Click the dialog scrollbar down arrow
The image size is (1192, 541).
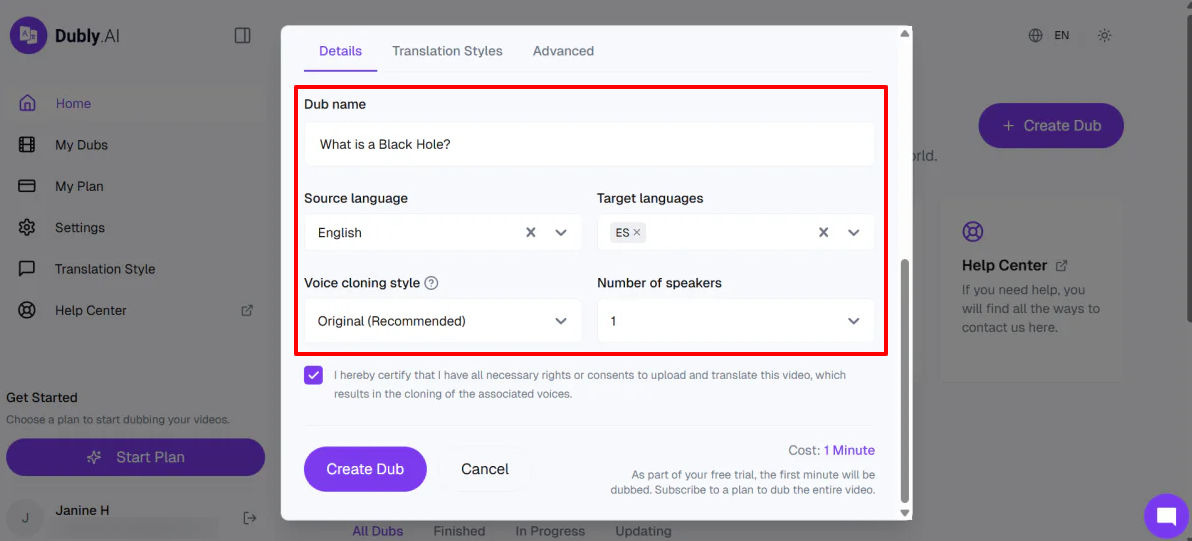[904, 513]
